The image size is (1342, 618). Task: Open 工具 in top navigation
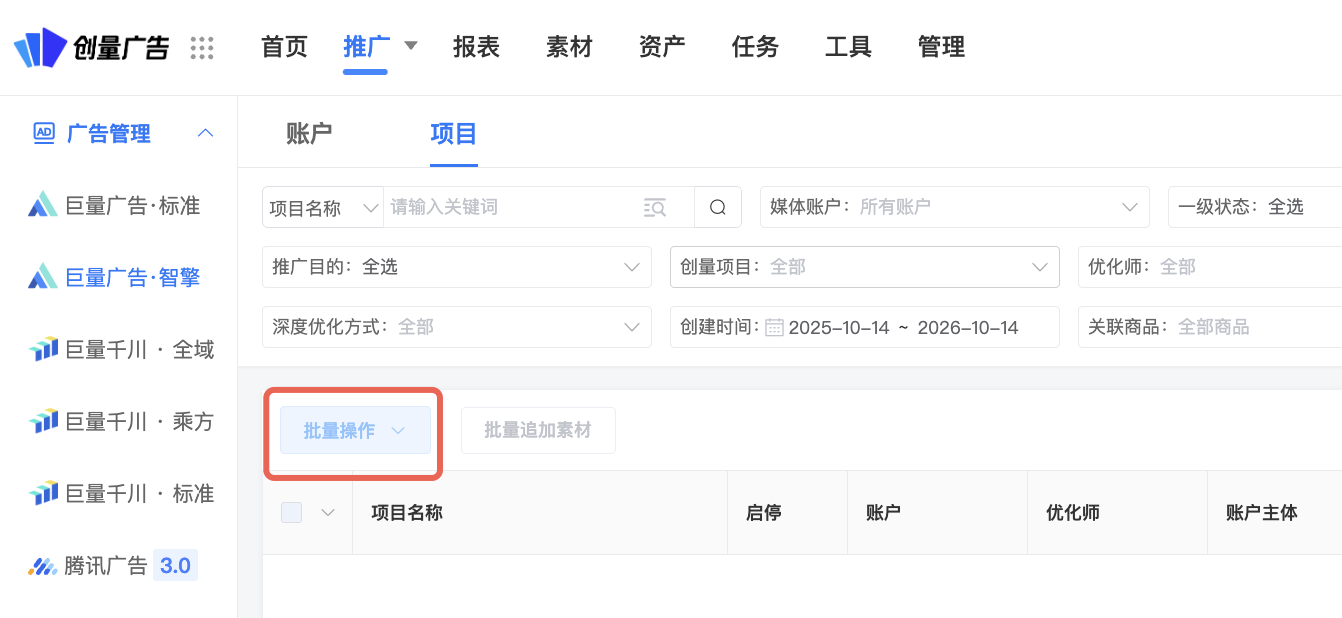point(848,46)
